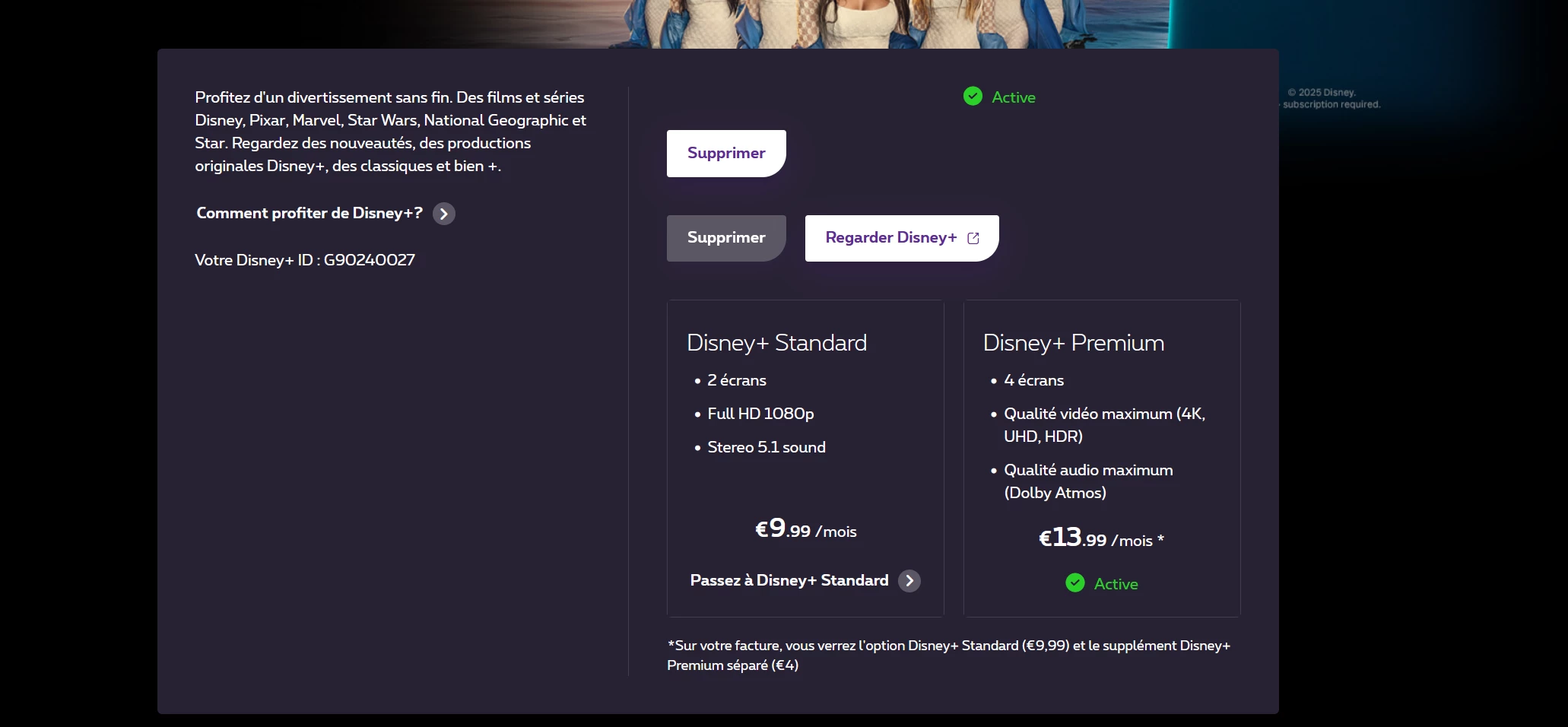Viewport: 1568px width, 727px height.
Task: Click the €13.99 /mois price
Action: click(x=1102, y=538)
